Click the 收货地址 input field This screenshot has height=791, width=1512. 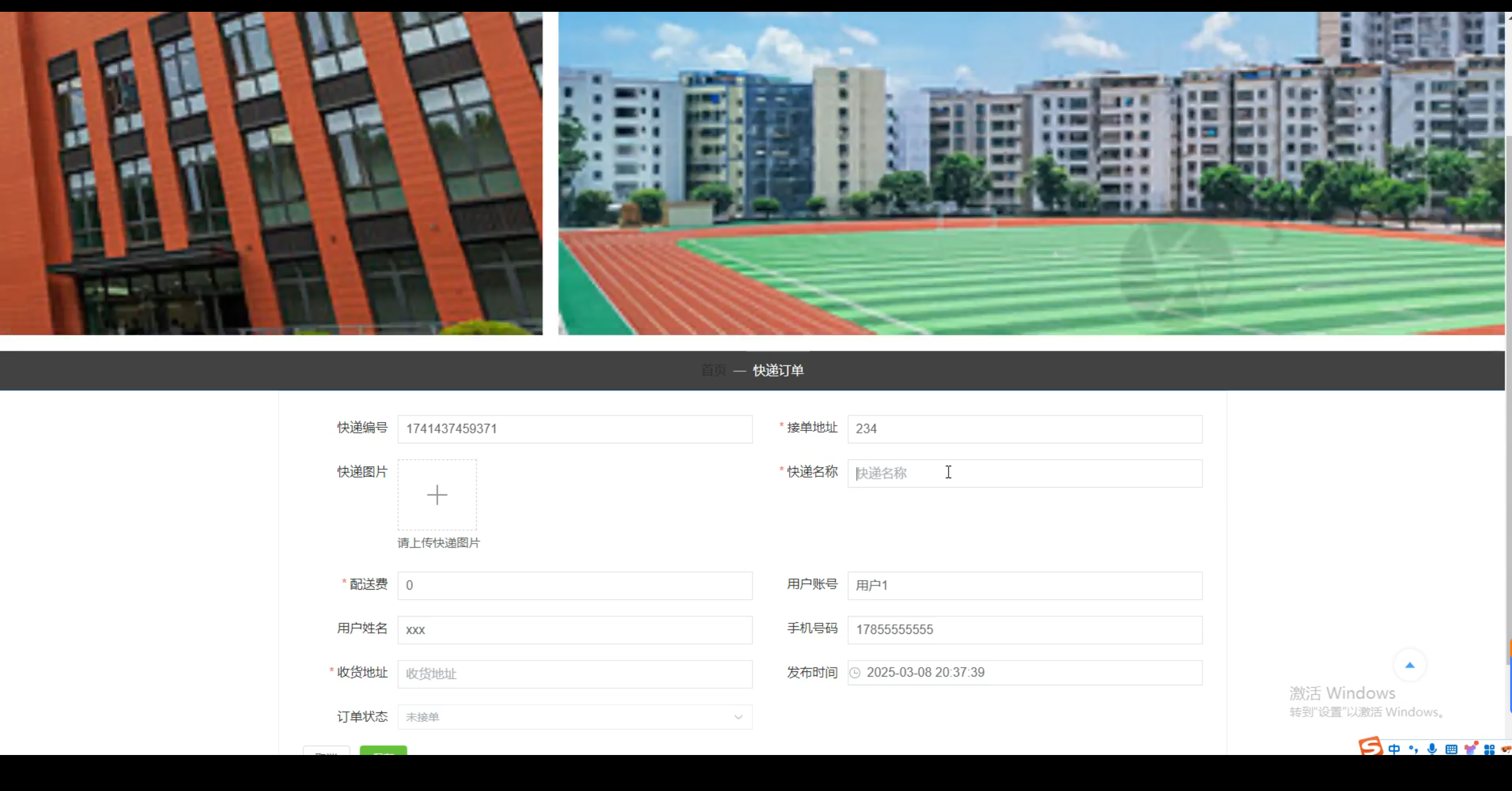coord(574,674)
